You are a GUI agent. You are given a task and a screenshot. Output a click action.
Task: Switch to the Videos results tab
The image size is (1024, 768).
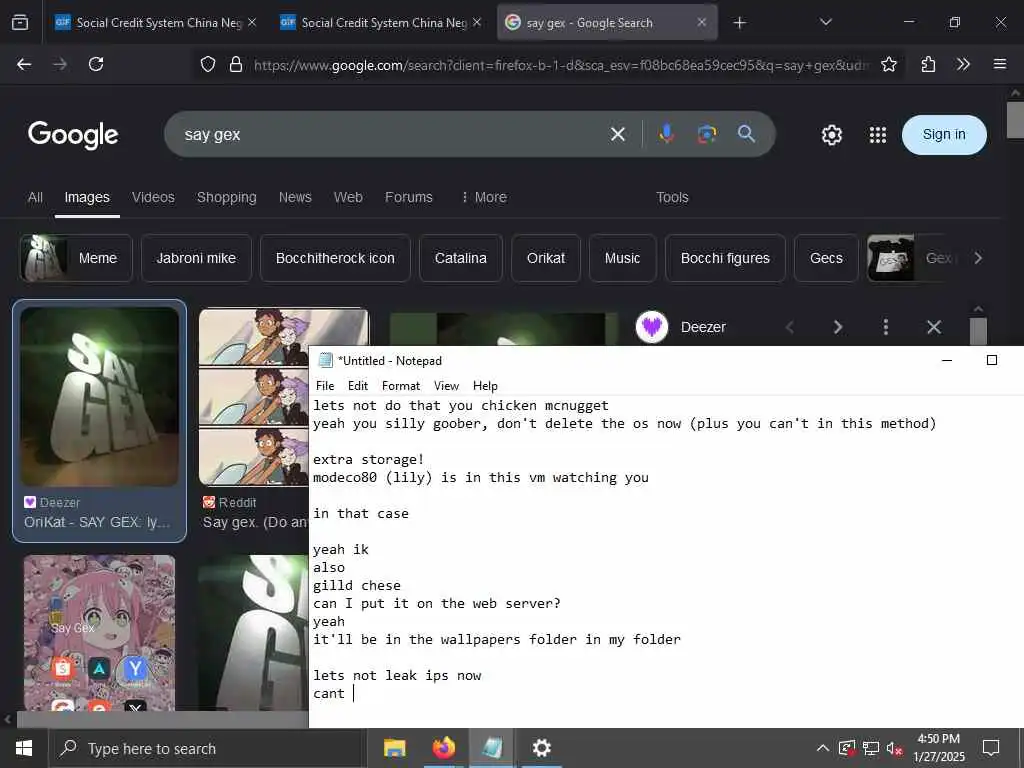point(153,197)
